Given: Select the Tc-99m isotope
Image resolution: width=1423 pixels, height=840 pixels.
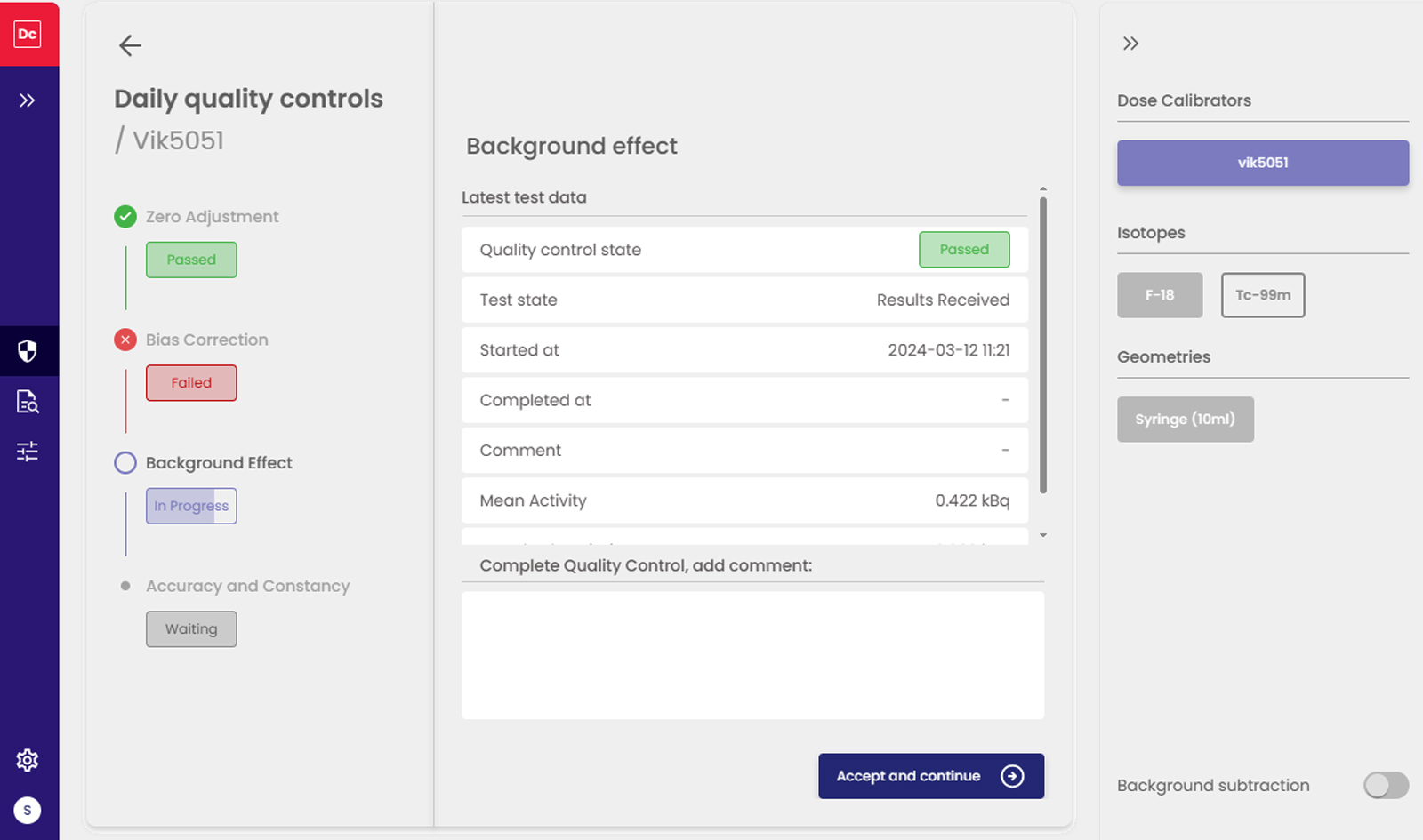Looking at the screenshot, I should (x=1262, y=295).
